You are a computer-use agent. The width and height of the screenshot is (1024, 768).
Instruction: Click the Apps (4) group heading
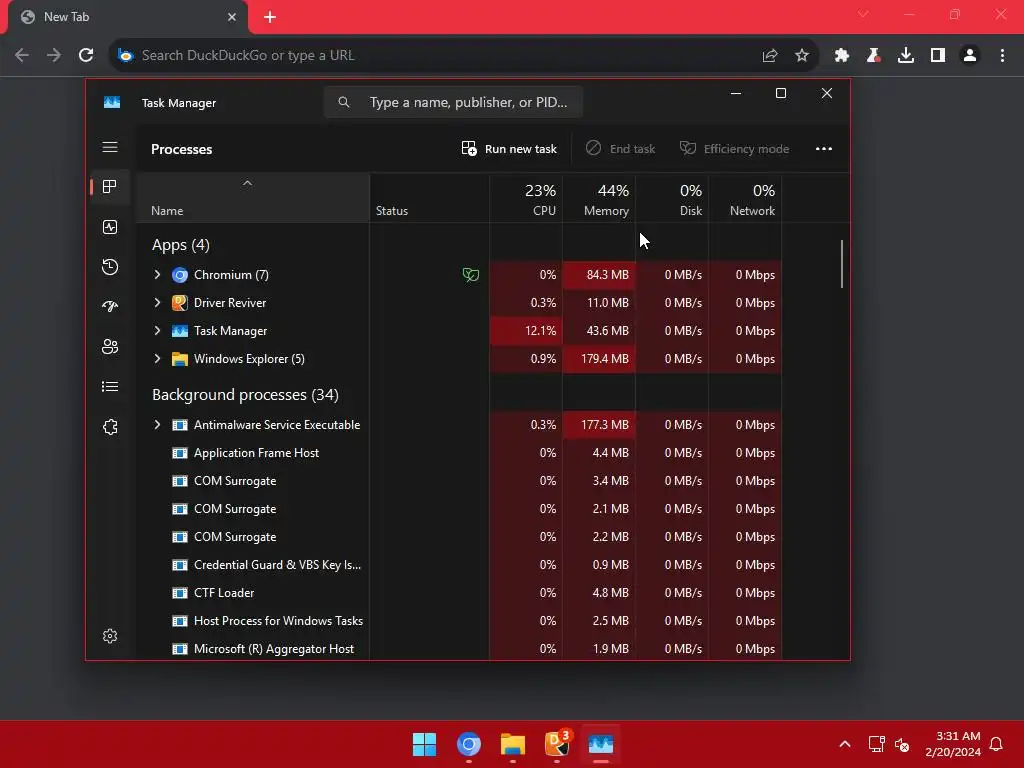(x=181, y=245)
